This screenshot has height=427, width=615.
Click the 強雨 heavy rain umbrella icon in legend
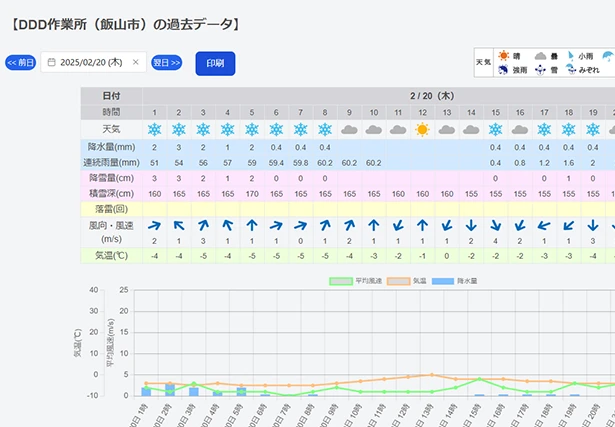[503, 70]
